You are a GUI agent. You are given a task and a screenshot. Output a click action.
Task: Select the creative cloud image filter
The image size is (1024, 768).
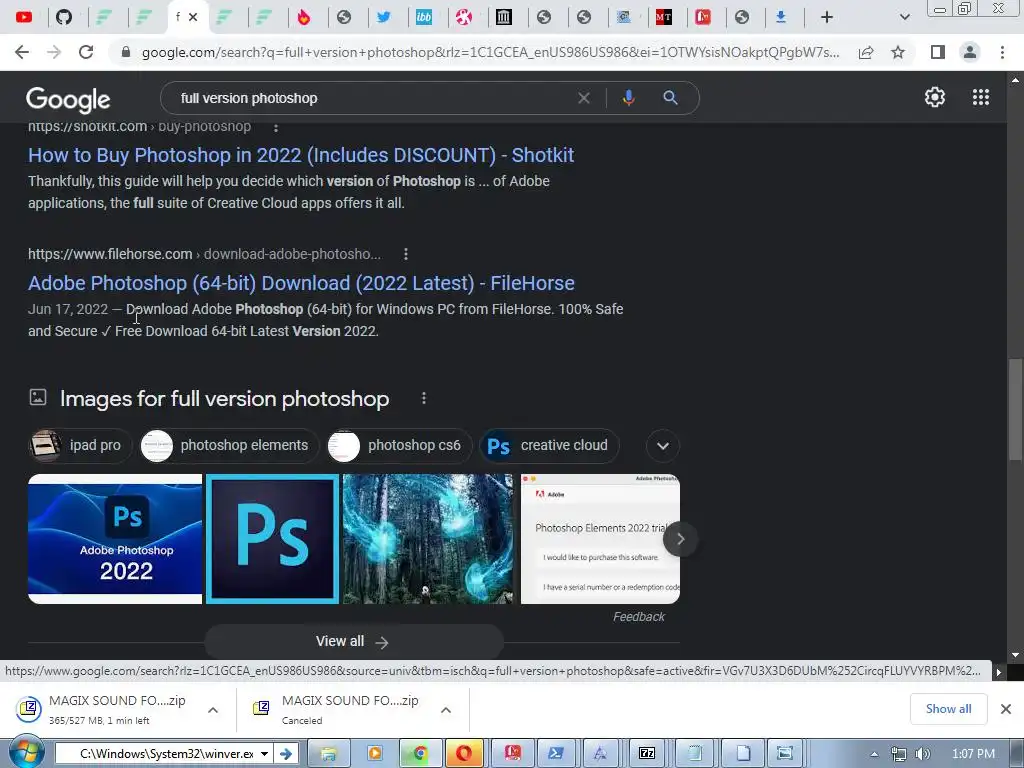549,445
